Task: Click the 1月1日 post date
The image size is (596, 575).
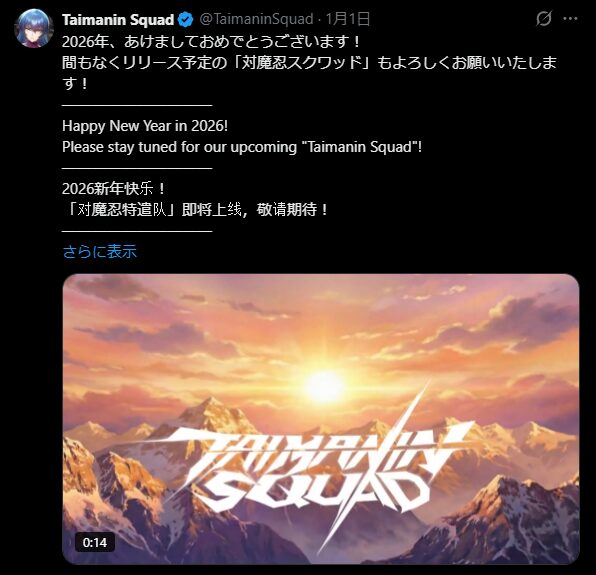Action: 348,19
